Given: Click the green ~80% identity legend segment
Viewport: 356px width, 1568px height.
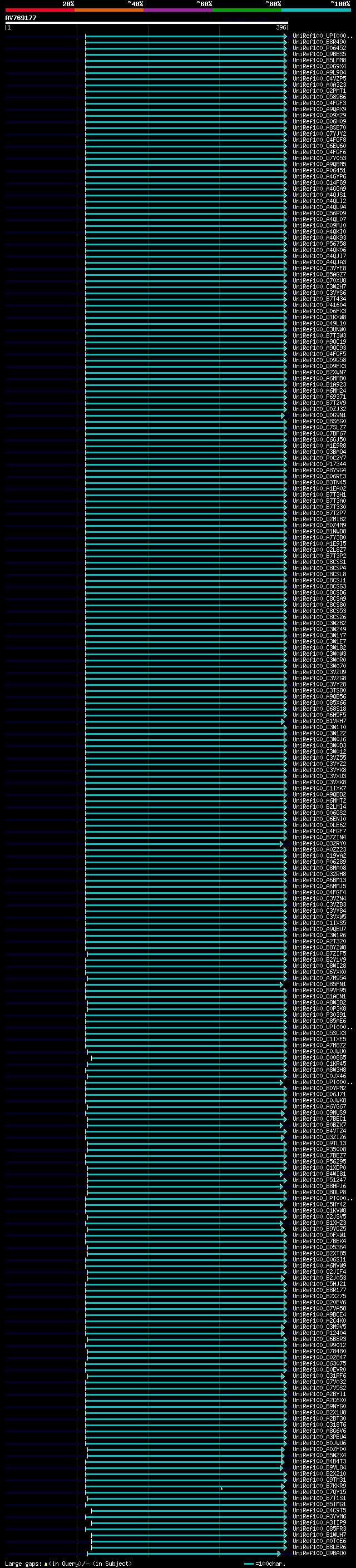Looking at the screenshot, I should (247, 10).
